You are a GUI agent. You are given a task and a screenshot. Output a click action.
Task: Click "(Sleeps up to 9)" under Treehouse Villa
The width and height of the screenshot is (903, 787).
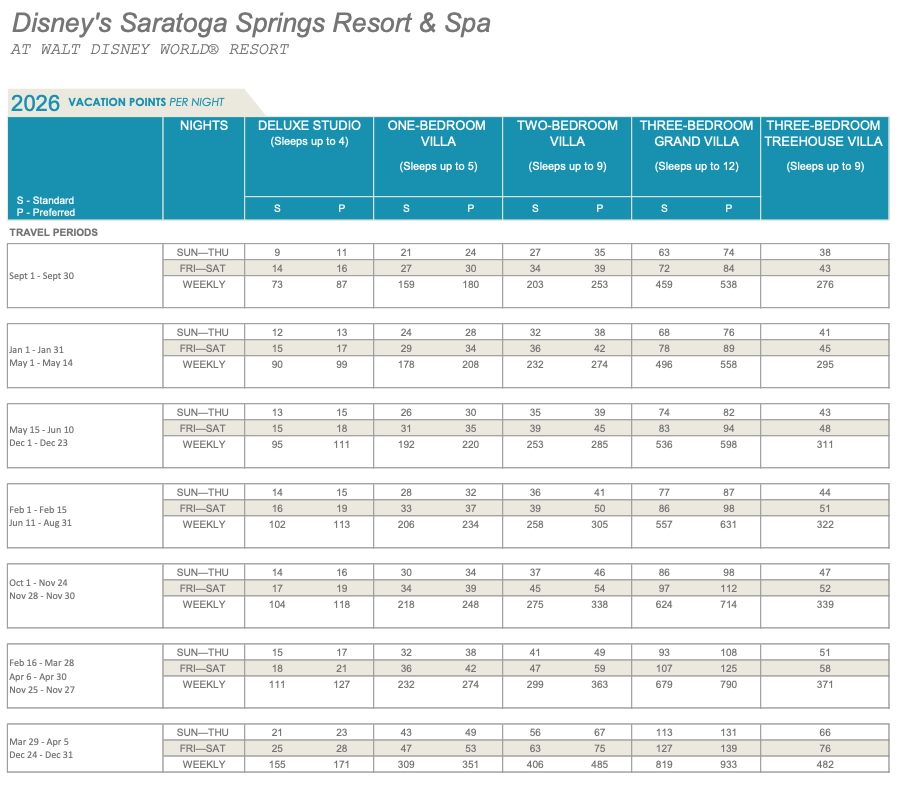[825, 166]
